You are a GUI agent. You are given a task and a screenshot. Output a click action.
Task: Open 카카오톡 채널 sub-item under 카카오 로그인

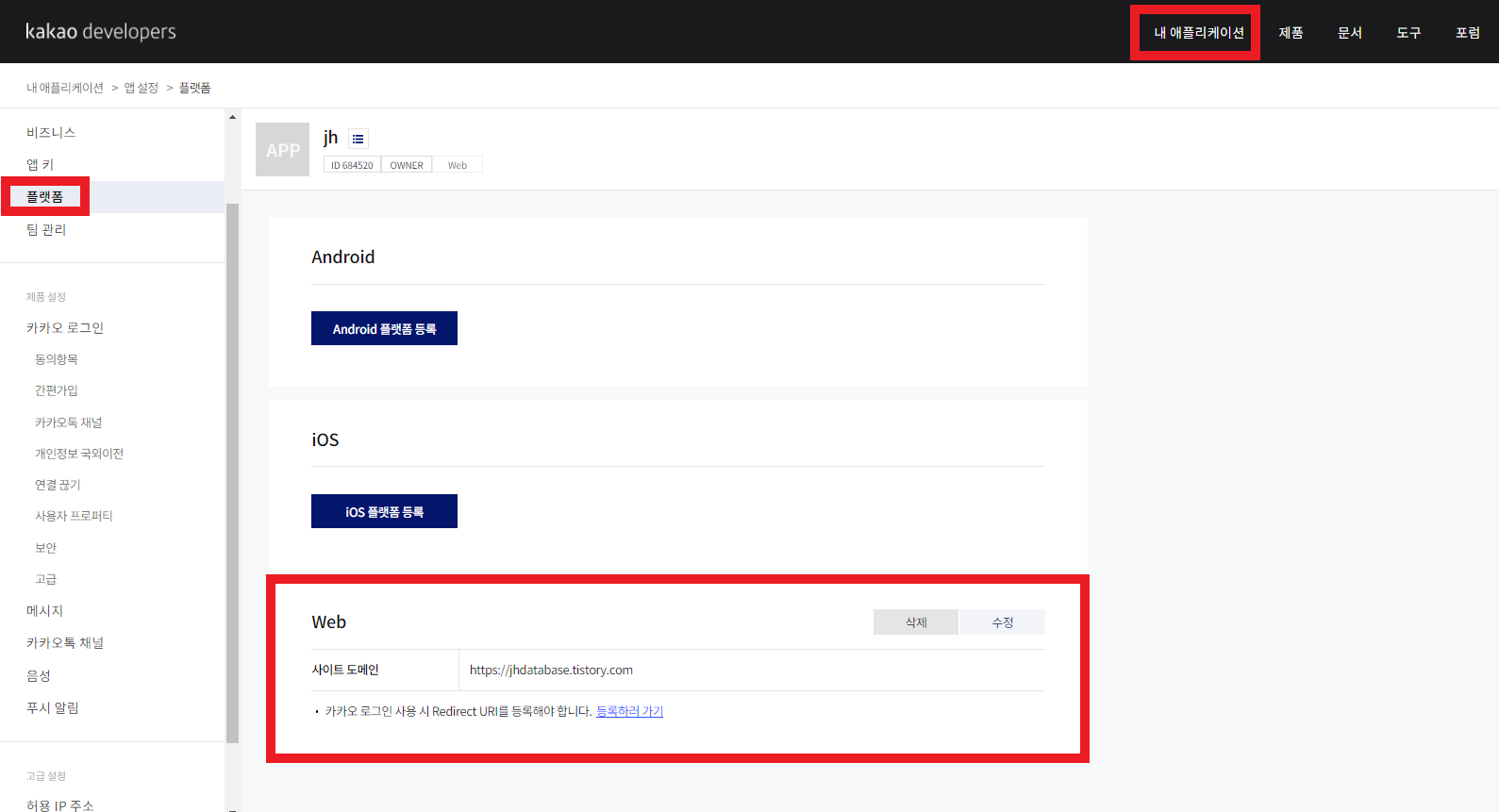click(x=69, y=423)
